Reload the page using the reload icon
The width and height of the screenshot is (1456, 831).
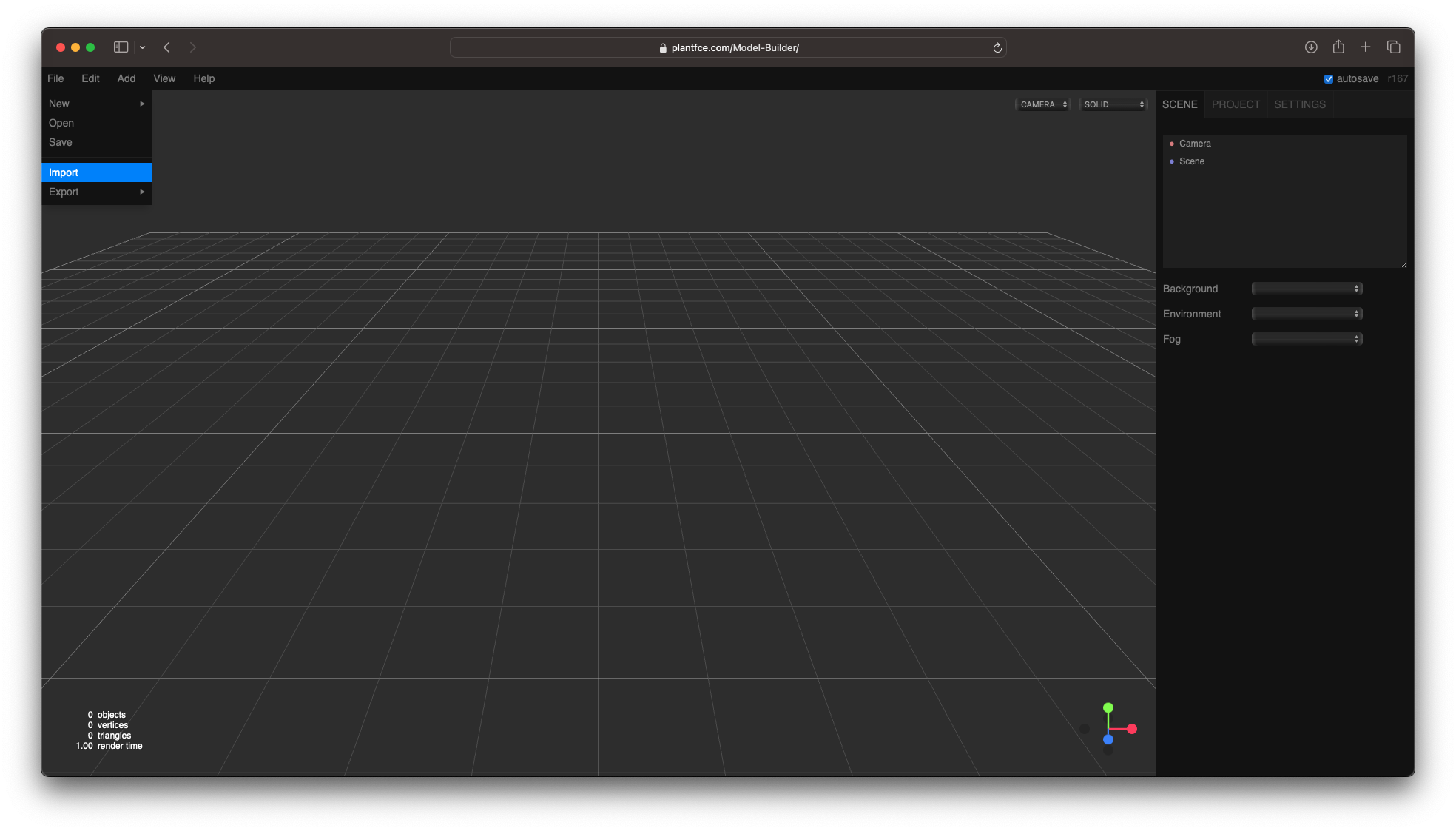[x=997, y=47]
